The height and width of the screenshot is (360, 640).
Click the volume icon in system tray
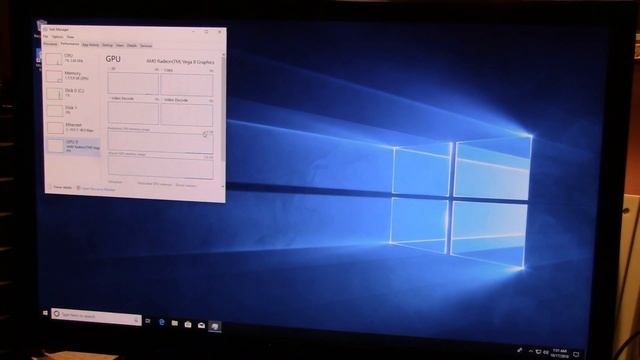pyautogui.click(x=546, y=352)
